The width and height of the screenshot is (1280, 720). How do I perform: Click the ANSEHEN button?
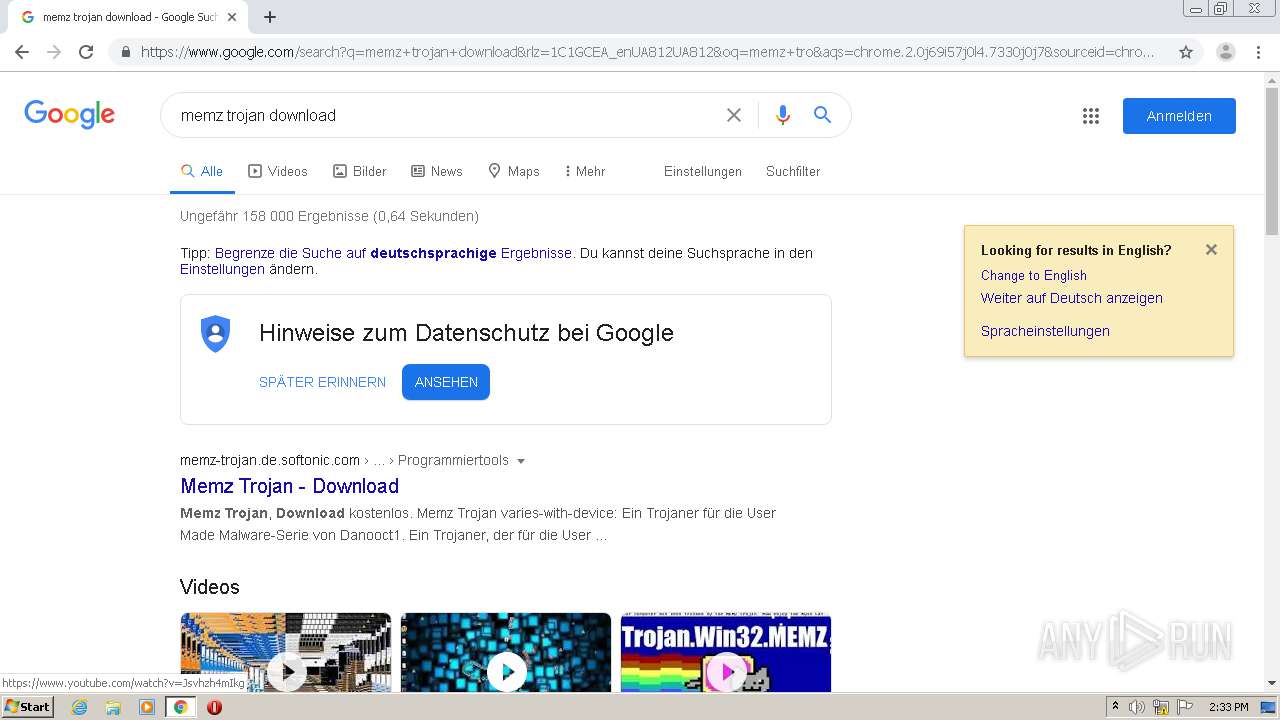tap(446, 382)
